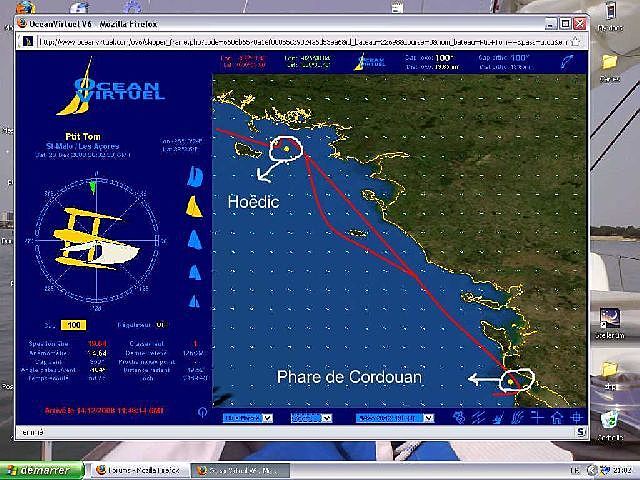The image size is (640, 480).
Task: Click the large Ocean Virtuel logo on the left panel
Action: [x=111, y=88]
